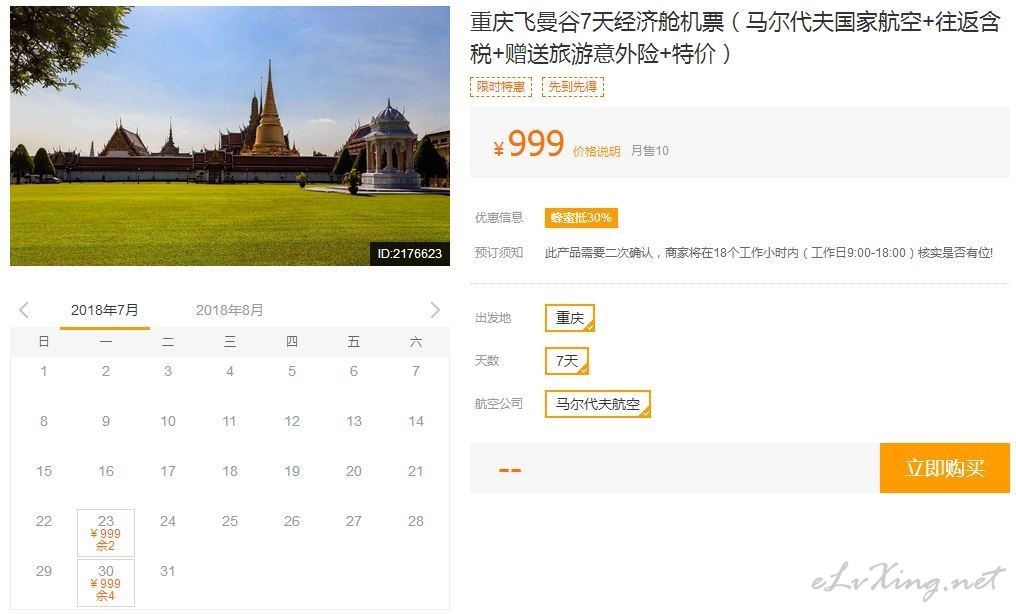The height and width of the screenshot is (614, 1016).
Task: Click calendar date 24
Action: (168, 521)
